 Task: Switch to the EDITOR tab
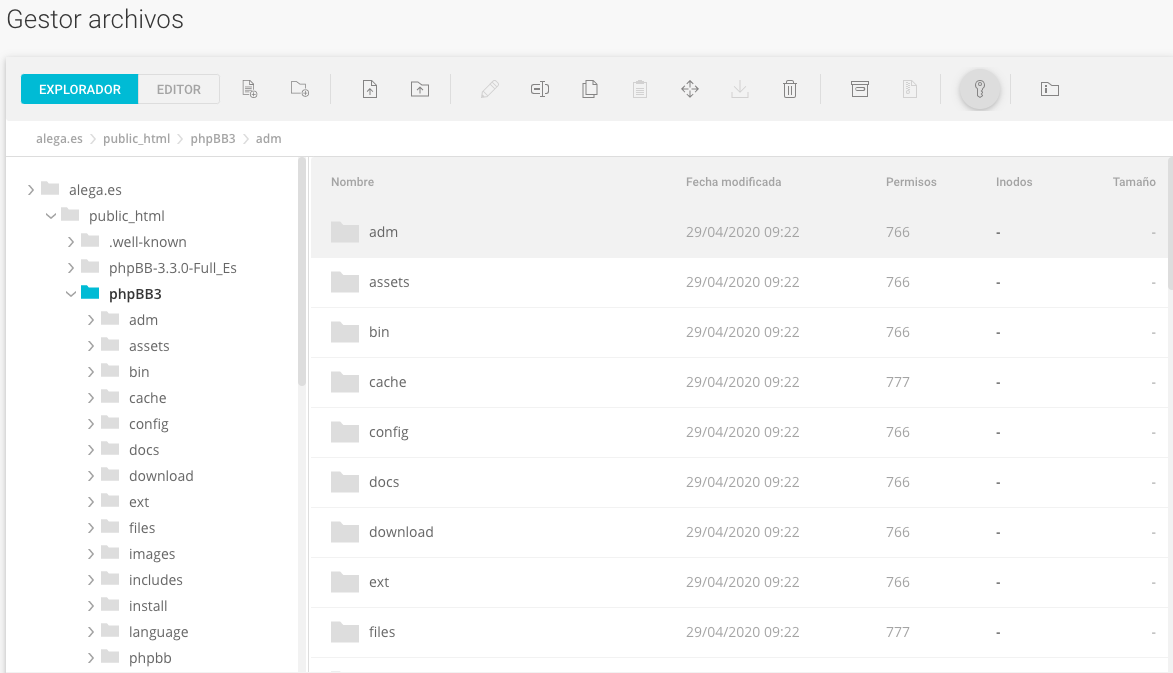pos(179,89)
